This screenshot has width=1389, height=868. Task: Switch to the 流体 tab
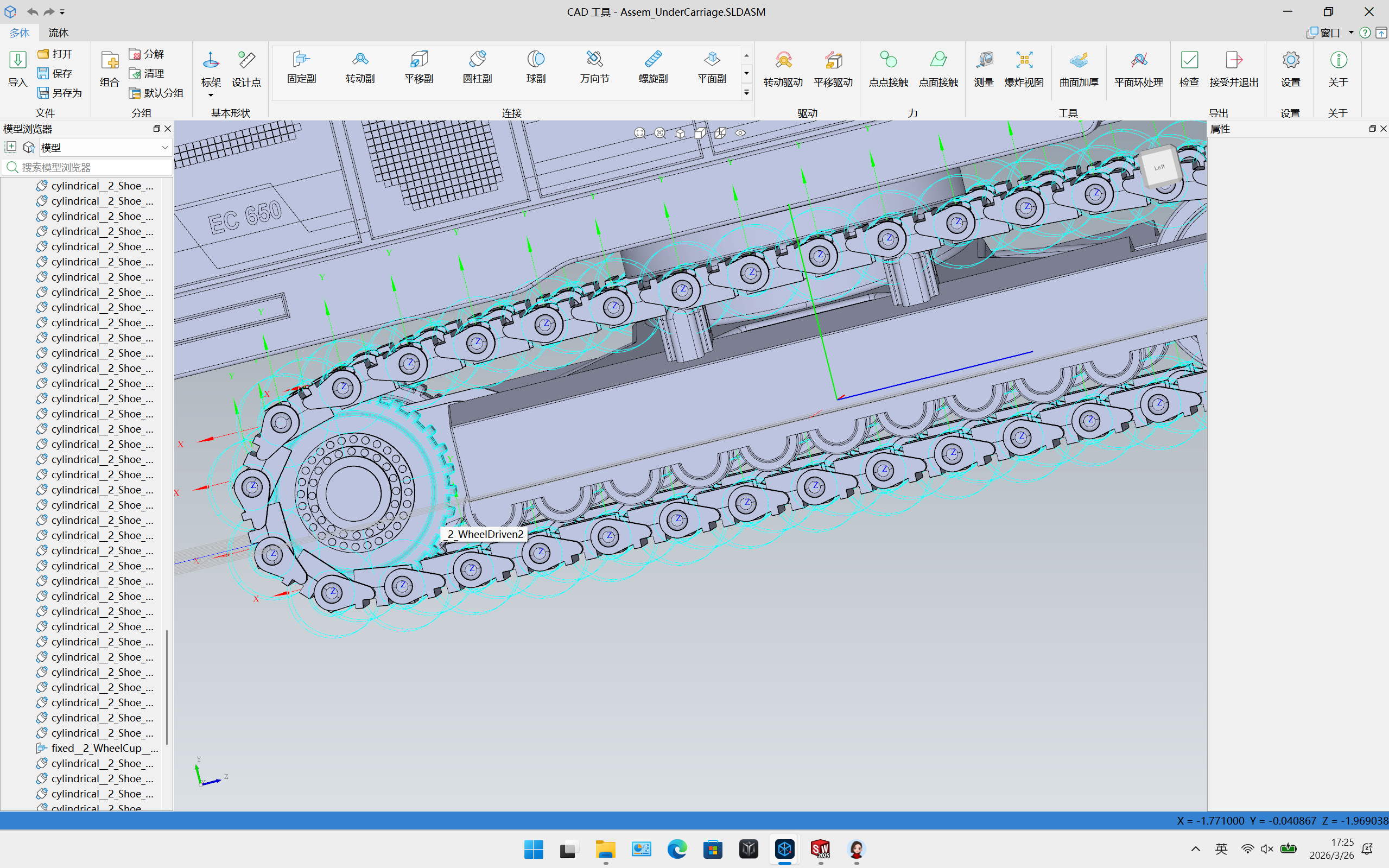point(58,33)
